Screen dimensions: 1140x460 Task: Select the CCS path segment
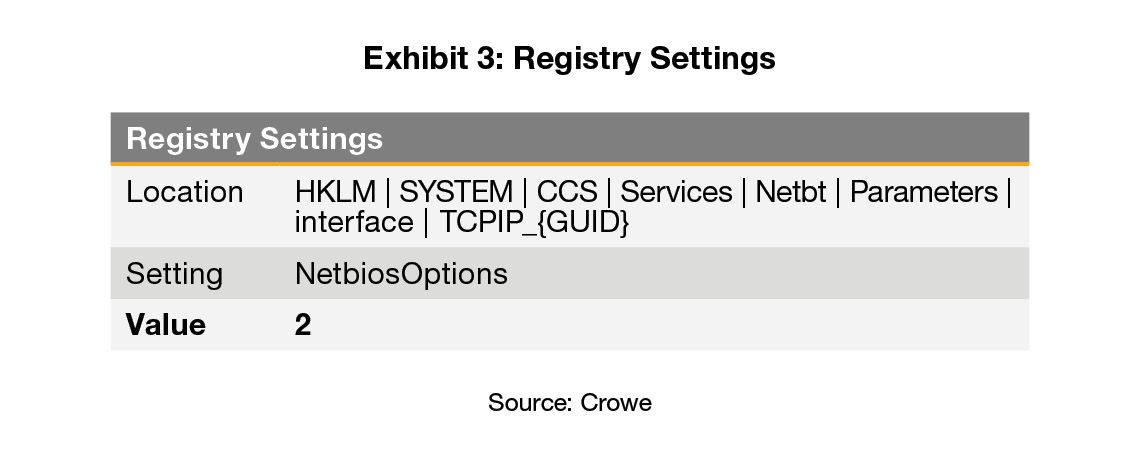tap(567, 192)
